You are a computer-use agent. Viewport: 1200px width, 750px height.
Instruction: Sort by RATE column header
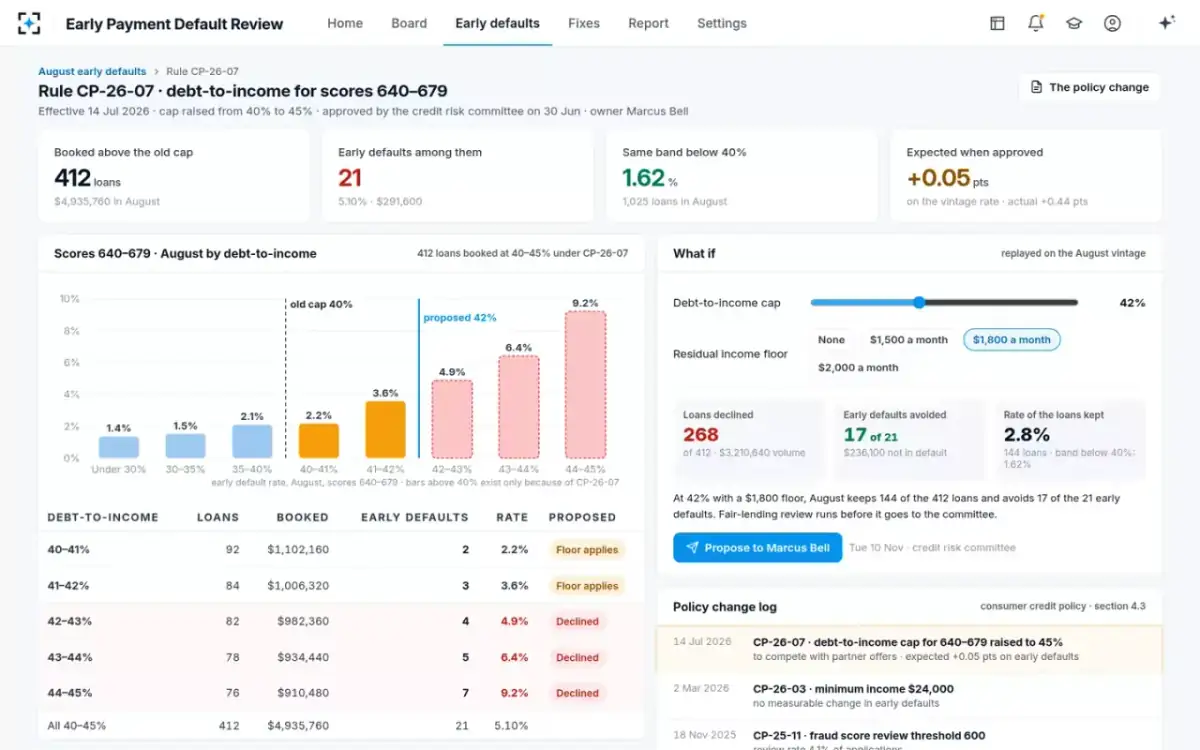point(512,517)
